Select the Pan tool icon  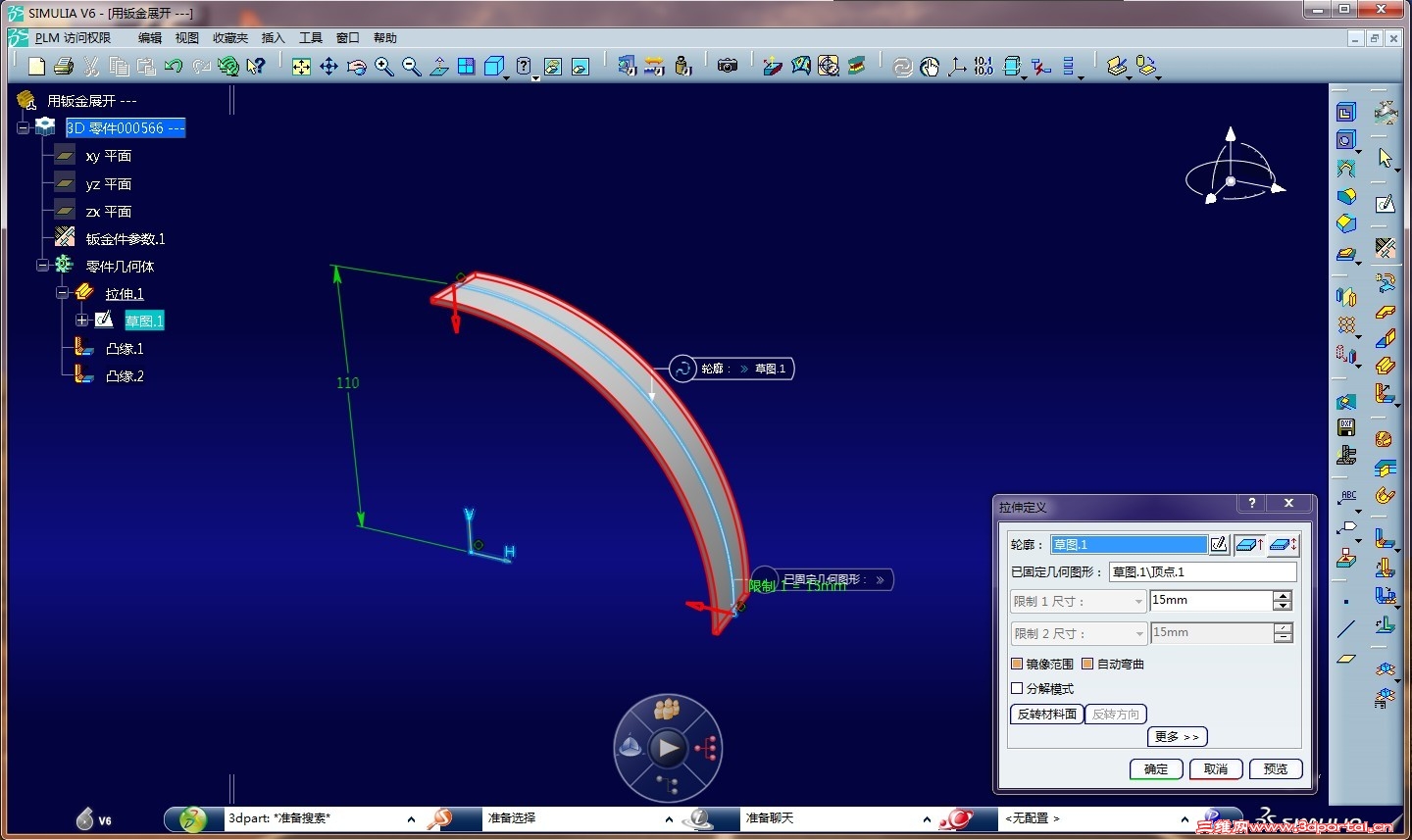328,66
